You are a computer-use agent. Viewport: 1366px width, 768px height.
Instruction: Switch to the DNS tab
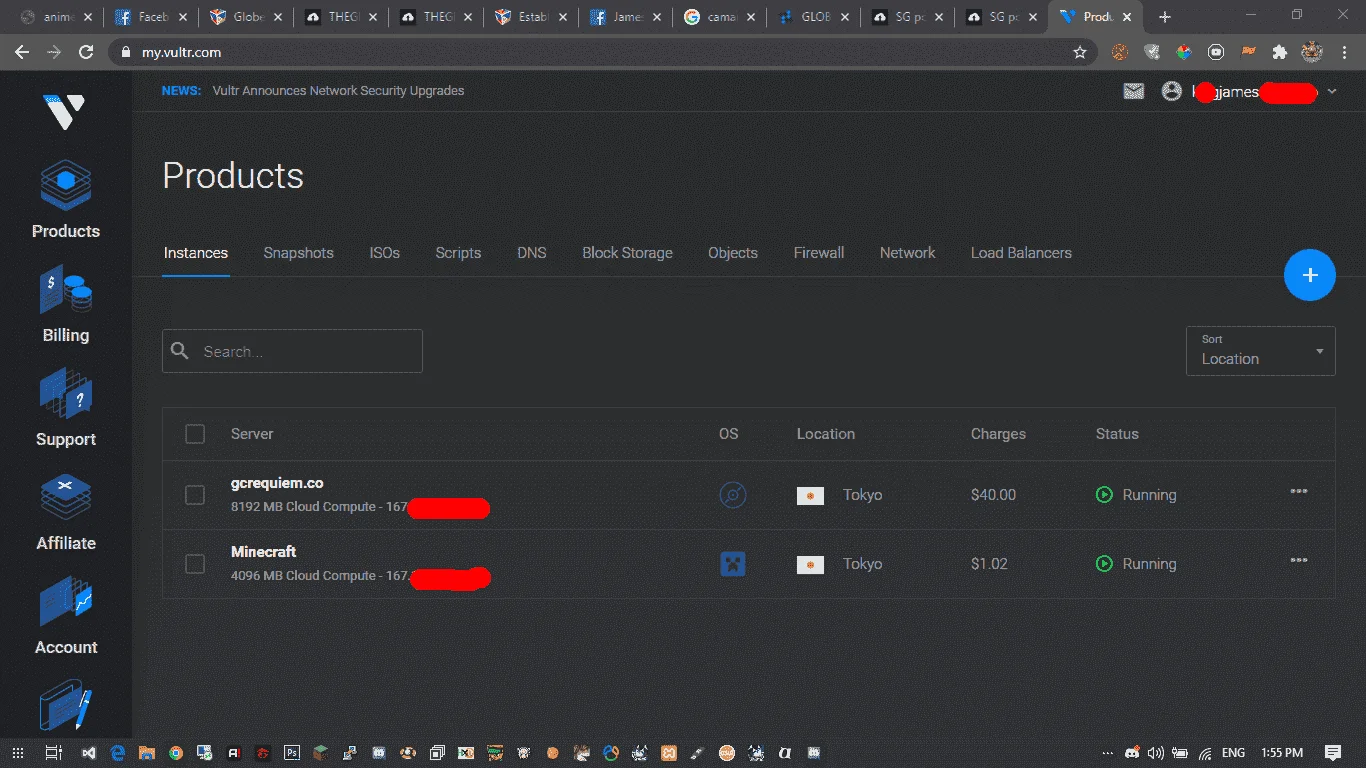532,253
